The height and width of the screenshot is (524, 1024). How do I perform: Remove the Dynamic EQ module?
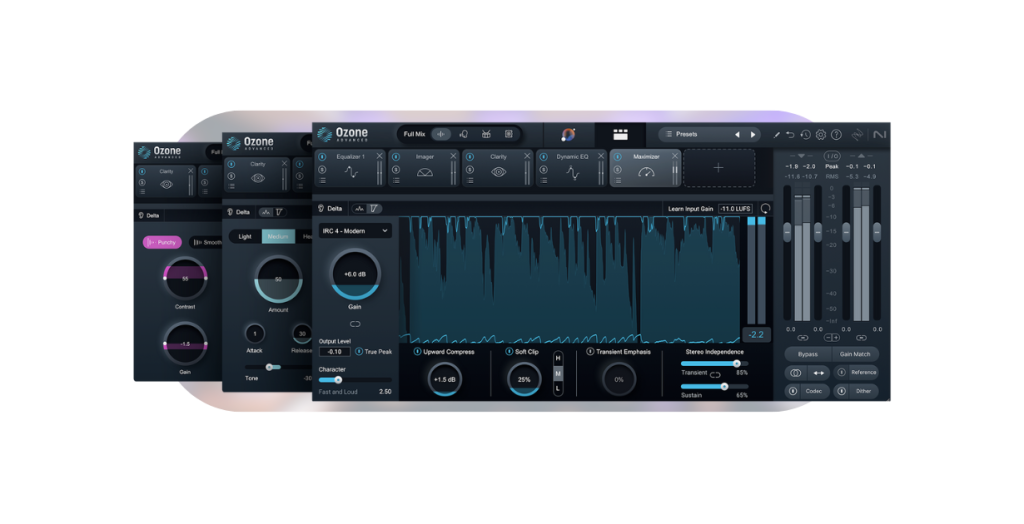(601, 156)
